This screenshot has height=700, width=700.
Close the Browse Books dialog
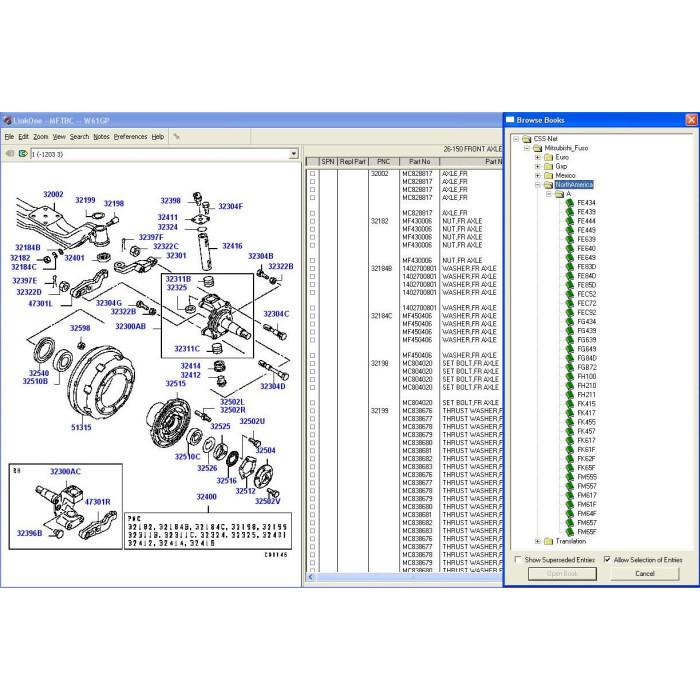pos(691,120)
